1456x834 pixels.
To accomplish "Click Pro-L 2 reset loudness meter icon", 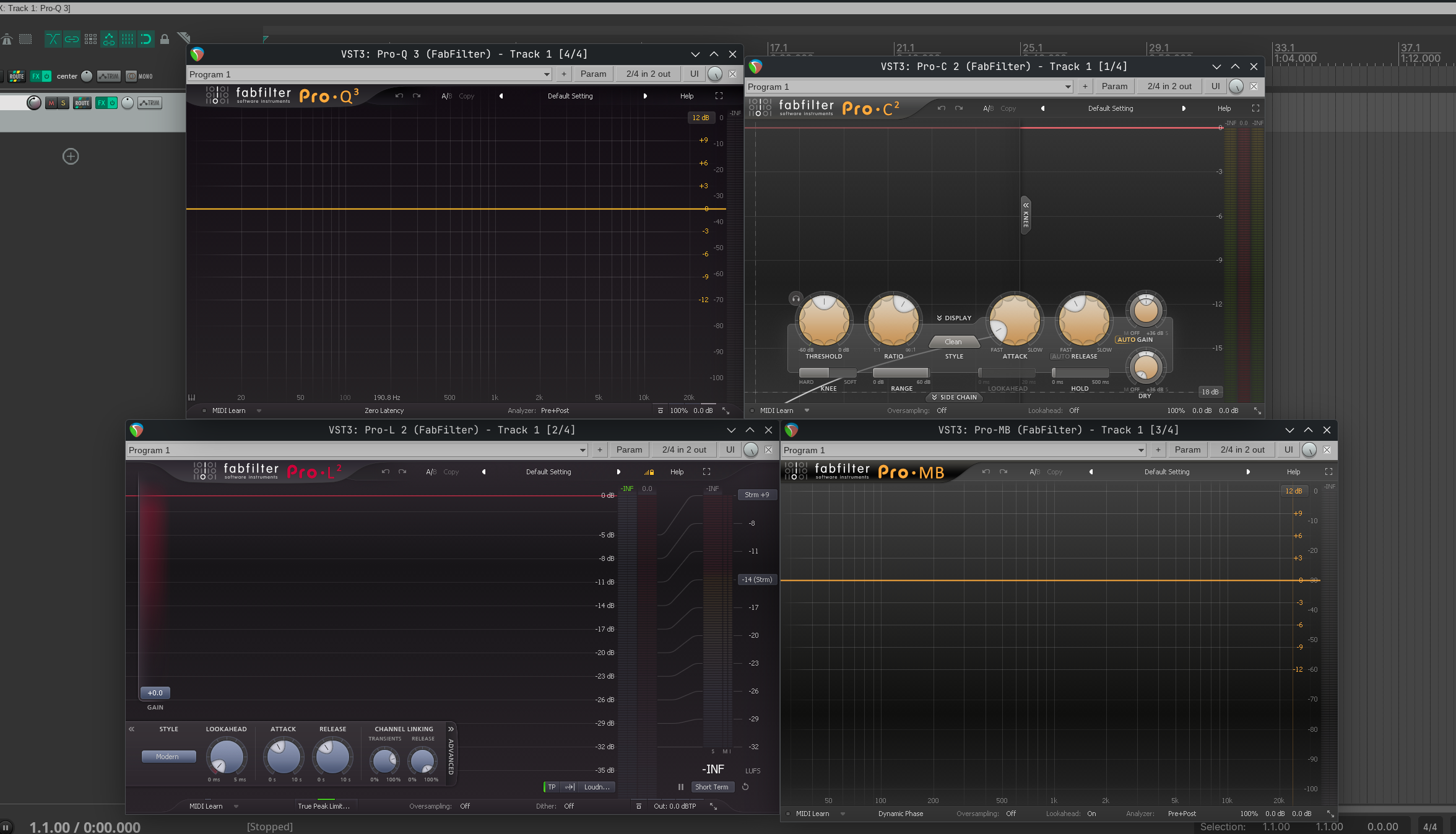I will point(745,787).
